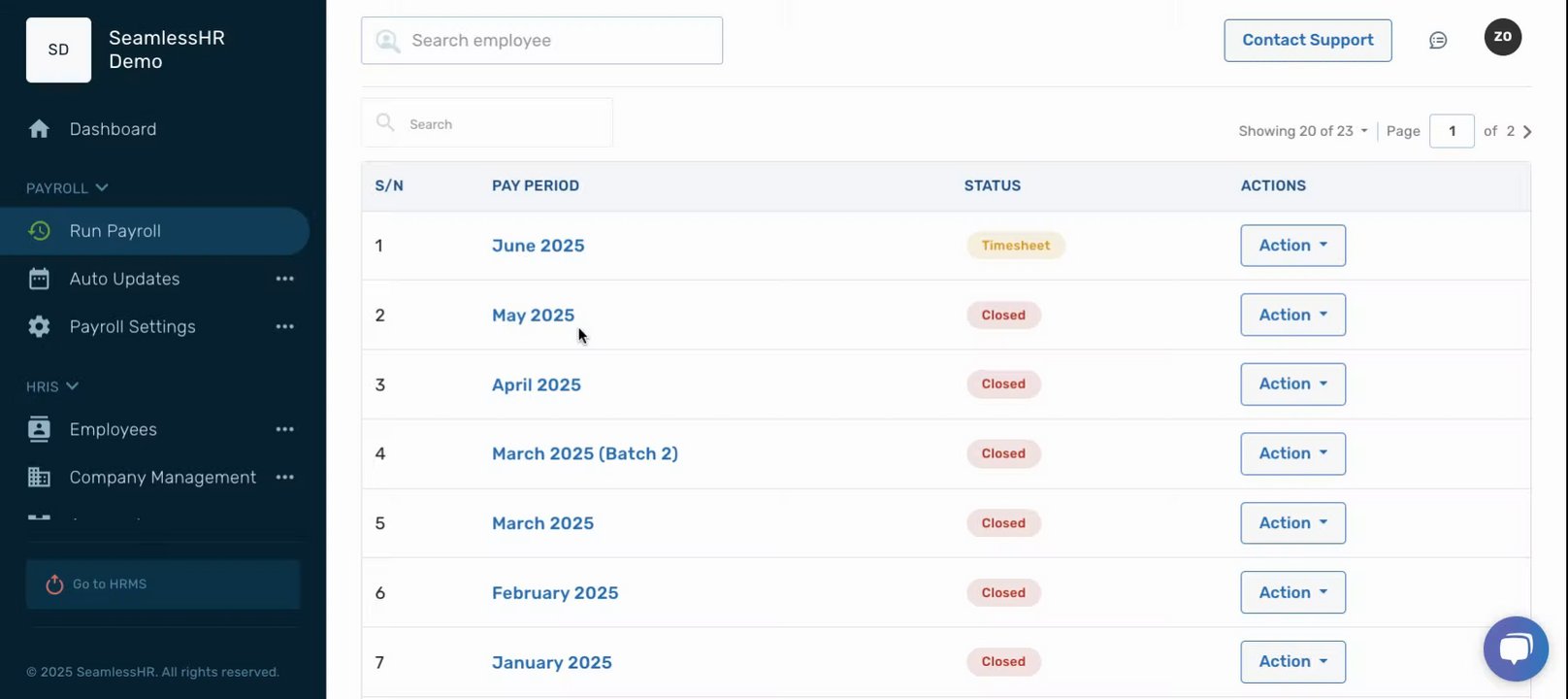Click the Payroll Settings gear icon
Image resolution: width=1568 pixels, height=699 pixels.
[x=39, y=327]
